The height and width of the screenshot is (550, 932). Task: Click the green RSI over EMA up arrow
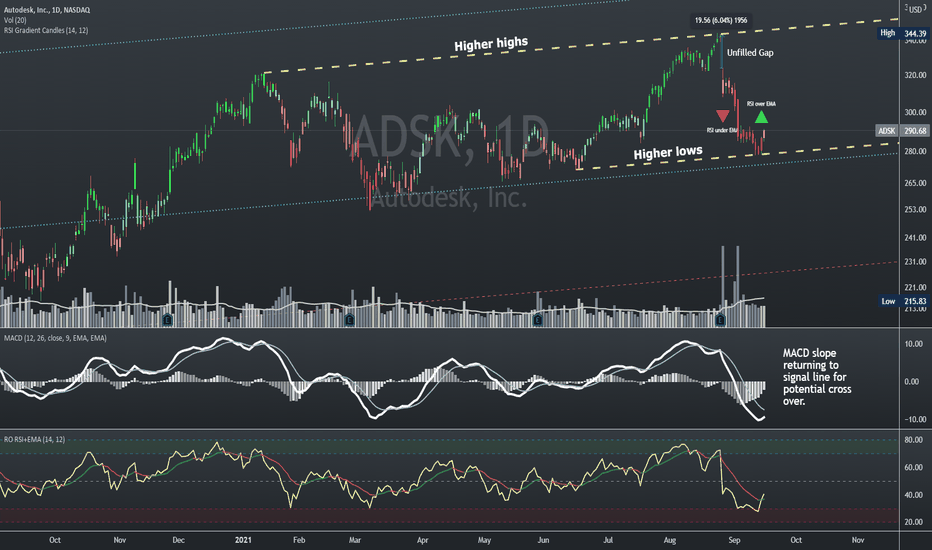pos(761,117)
